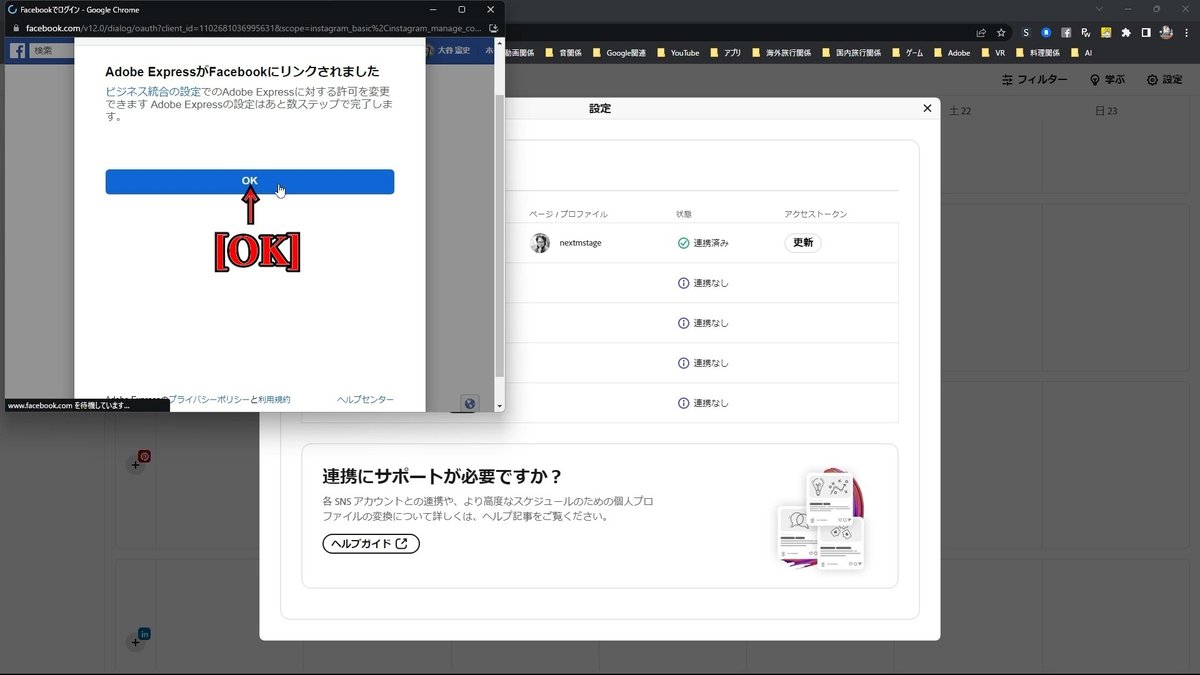Image resolution: width=1200 pixels, height=675 pixels.
Task: Click the S extension icon
Action: 1026,32
